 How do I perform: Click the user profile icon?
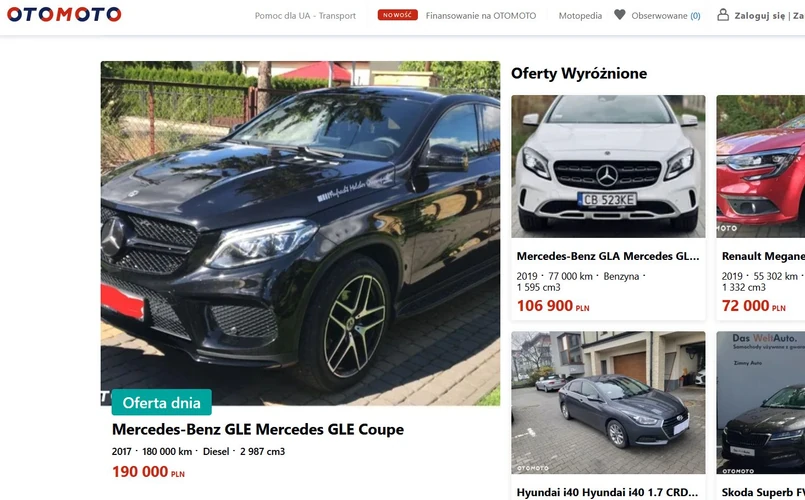(723, 15)
